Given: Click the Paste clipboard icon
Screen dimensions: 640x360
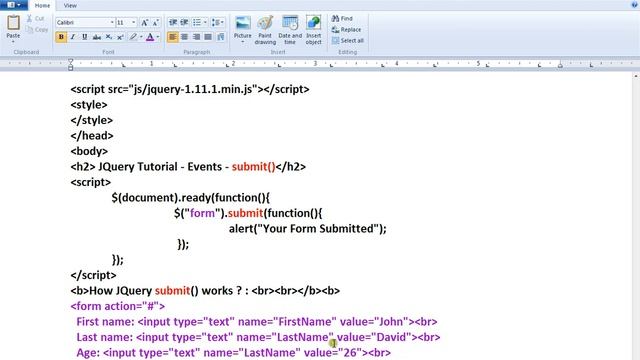Looking at the screenshot, I should pyautogui.click(x=13, y=23).
